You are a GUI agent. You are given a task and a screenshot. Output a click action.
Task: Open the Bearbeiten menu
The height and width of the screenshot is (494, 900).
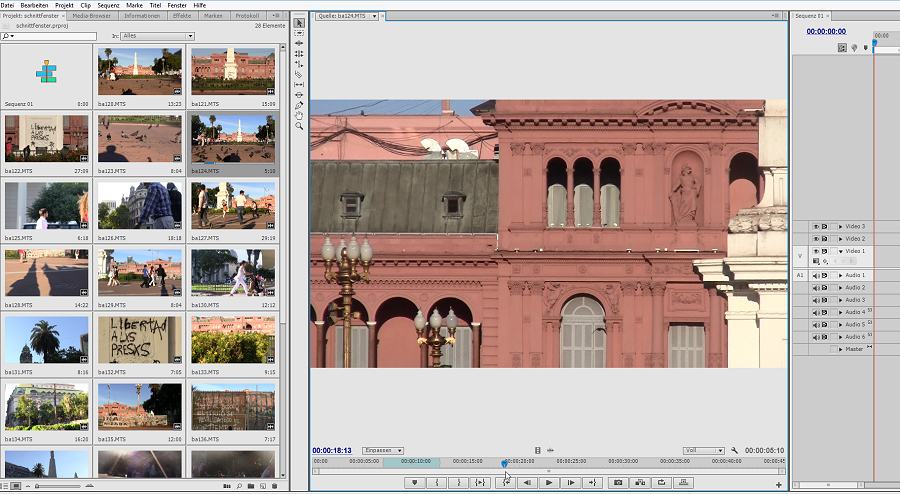click(34, 5)
